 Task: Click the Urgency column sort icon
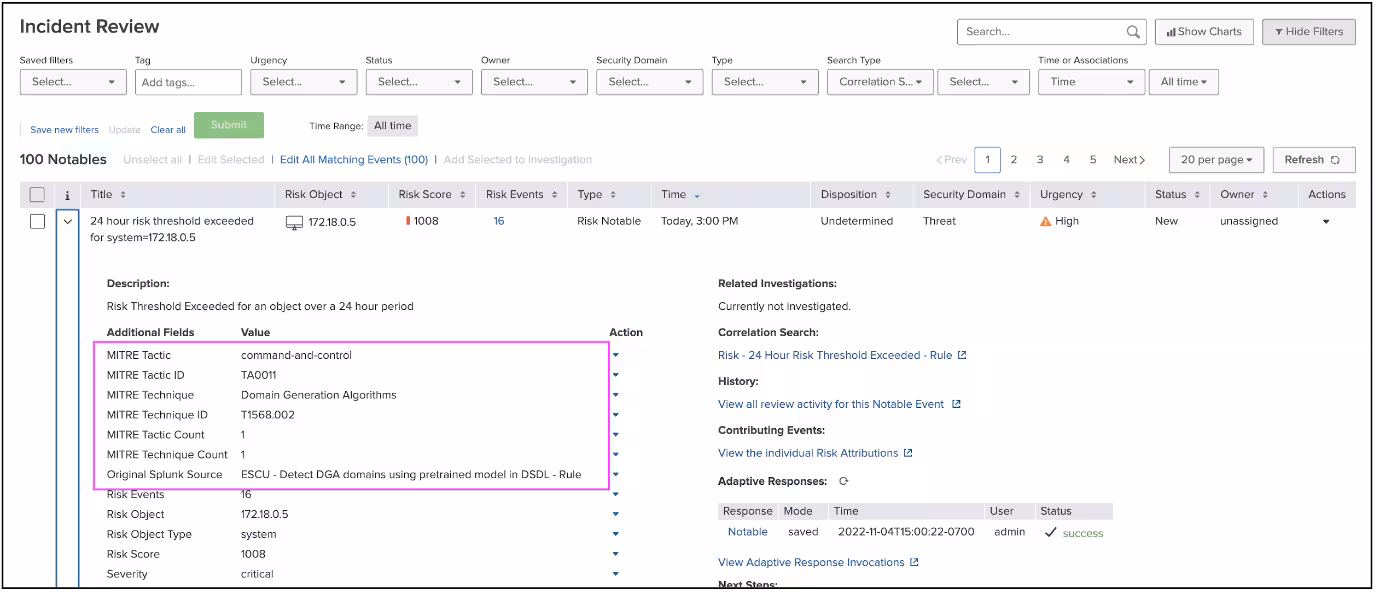click(1093, 195)
